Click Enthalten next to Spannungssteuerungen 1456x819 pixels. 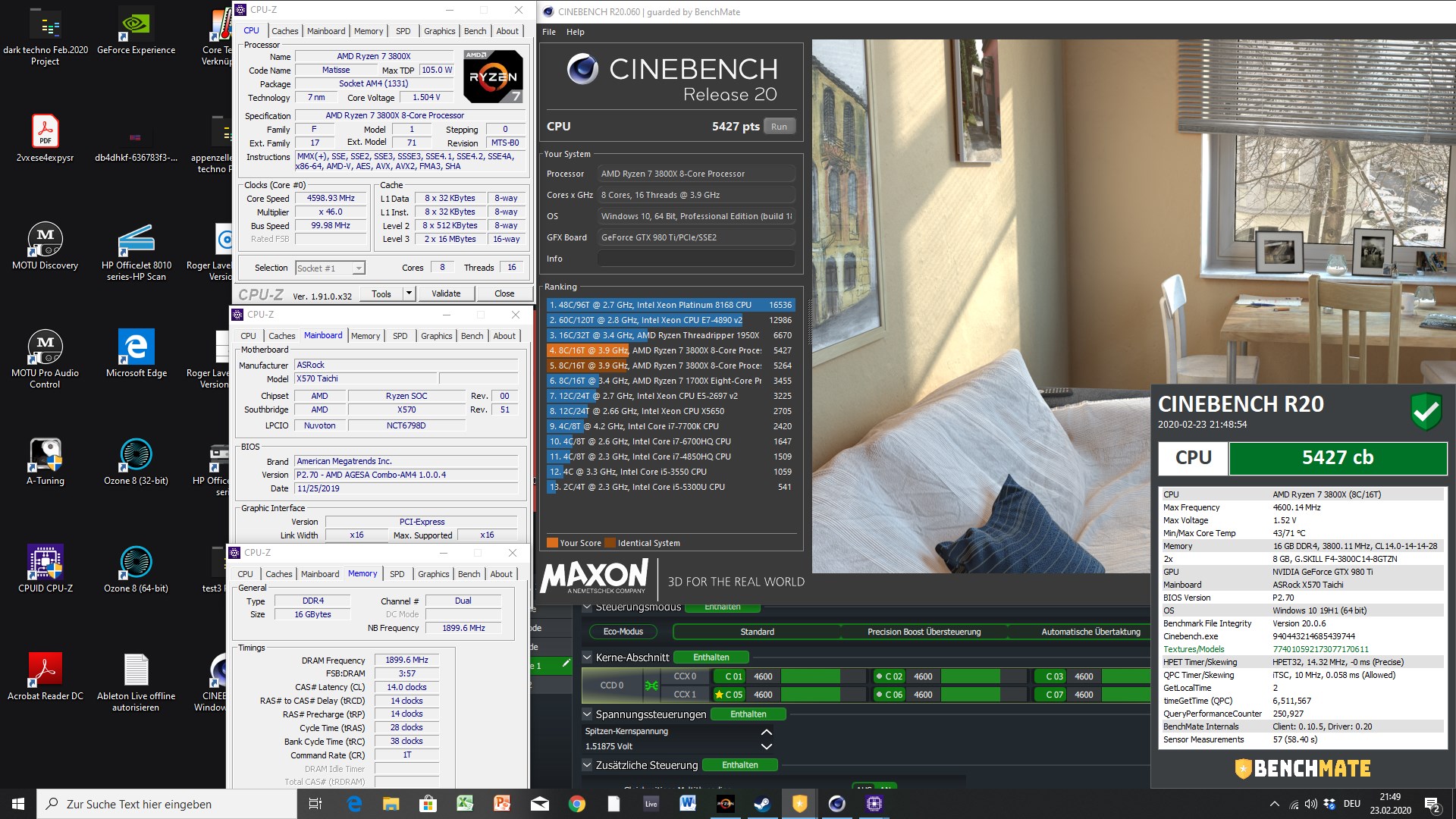pos(748,714)
